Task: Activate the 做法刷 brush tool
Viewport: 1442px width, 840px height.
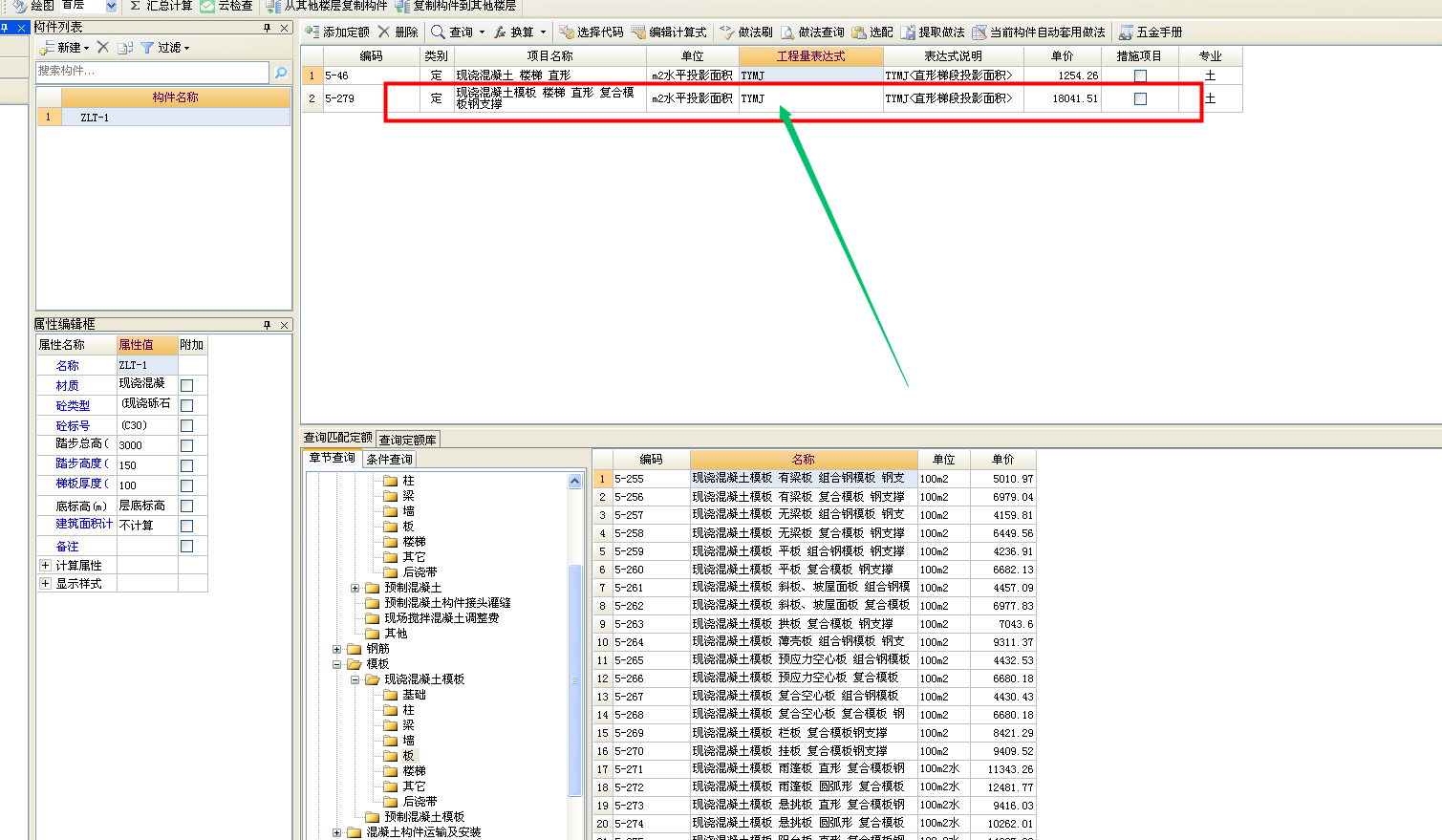Action: tap(727, 32)
